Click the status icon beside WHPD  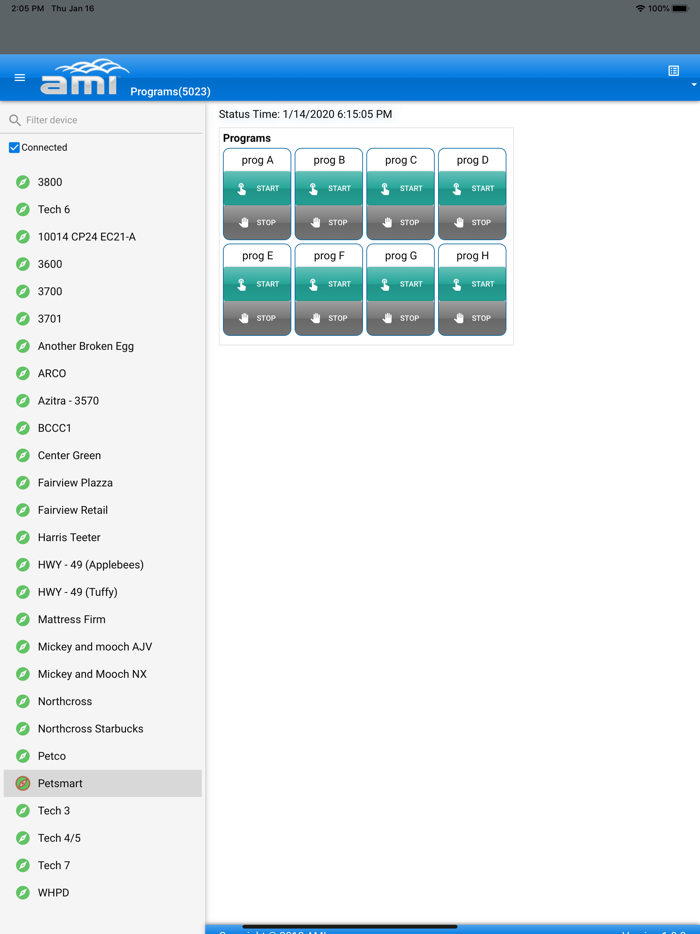click(x=23, y=893)
